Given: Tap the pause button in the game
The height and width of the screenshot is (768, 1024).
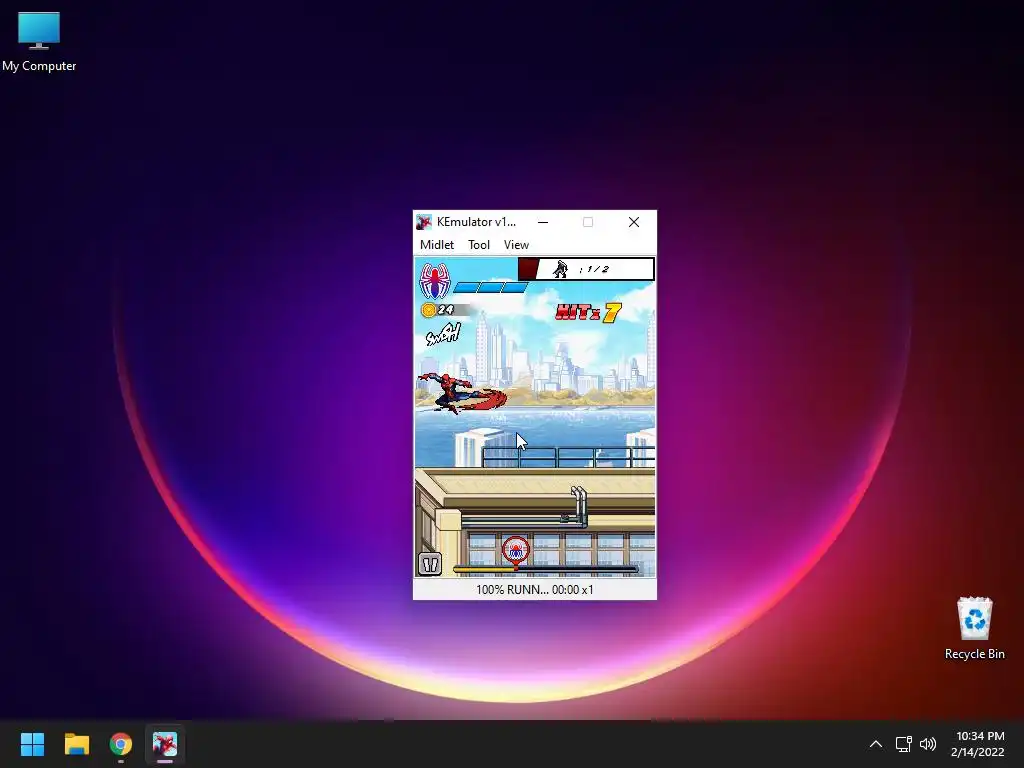Looking at the screenshot, I should pos(430,564).
